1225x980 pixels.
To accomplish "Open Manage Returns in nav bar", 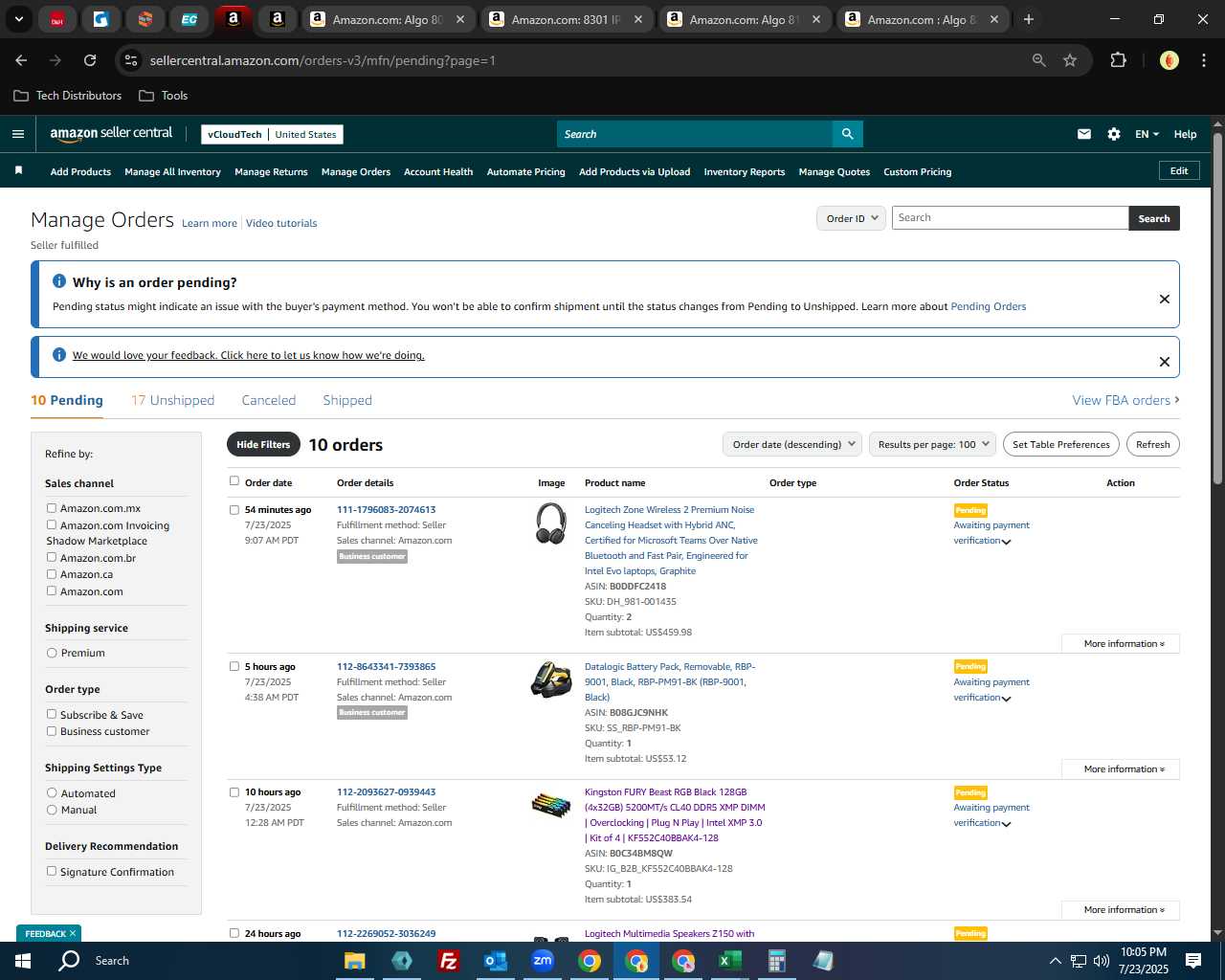I will pyautogui.click(x=271, y=172).
